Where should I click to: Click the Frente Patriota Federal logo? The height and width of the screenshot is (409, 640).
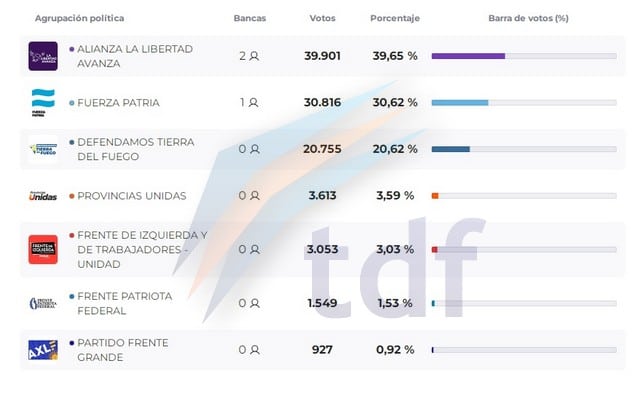pos(43,303)
